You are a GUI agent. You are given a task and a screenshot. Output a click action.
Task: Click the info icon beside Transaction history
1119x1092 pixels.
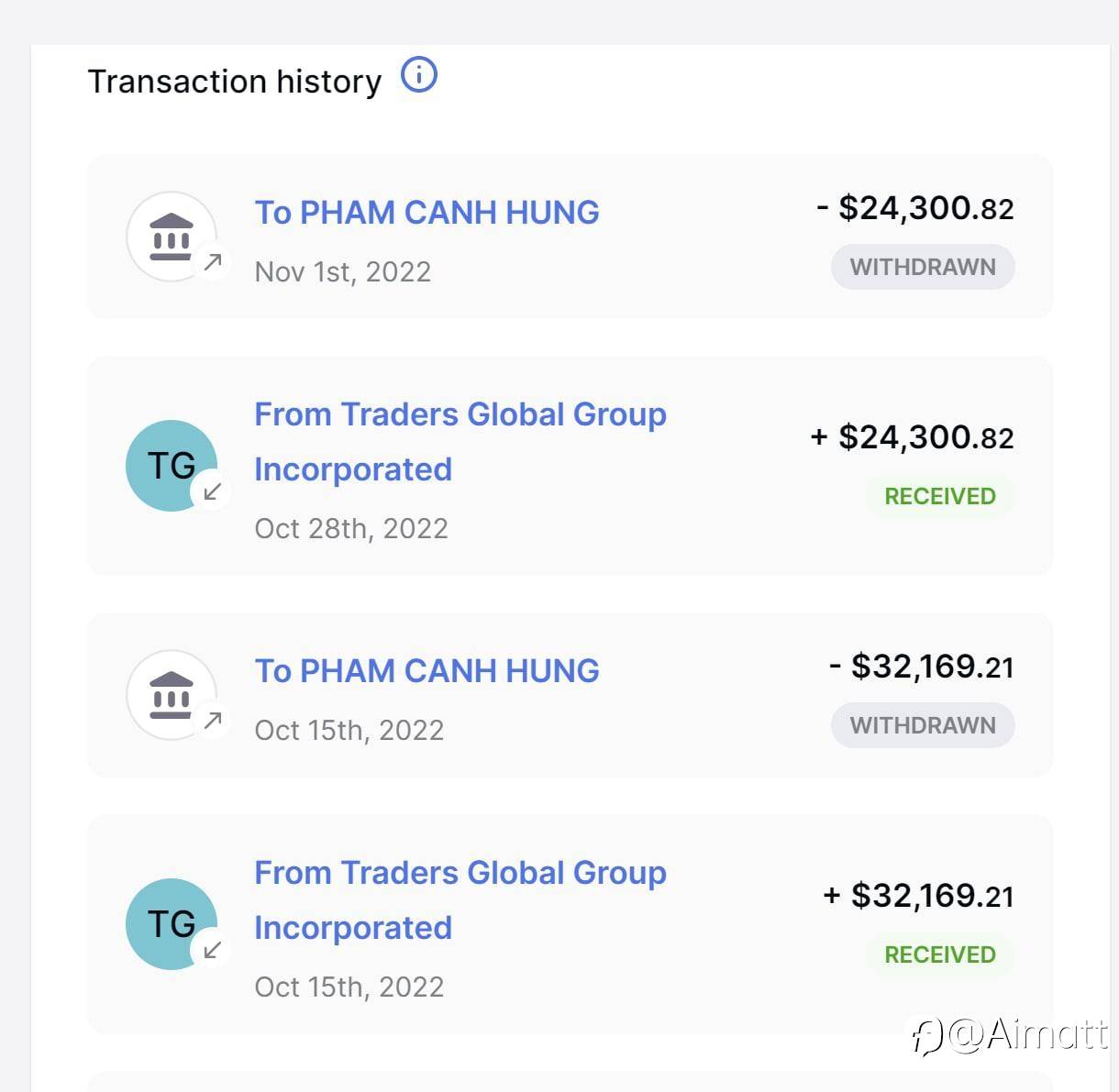(419, 74)
